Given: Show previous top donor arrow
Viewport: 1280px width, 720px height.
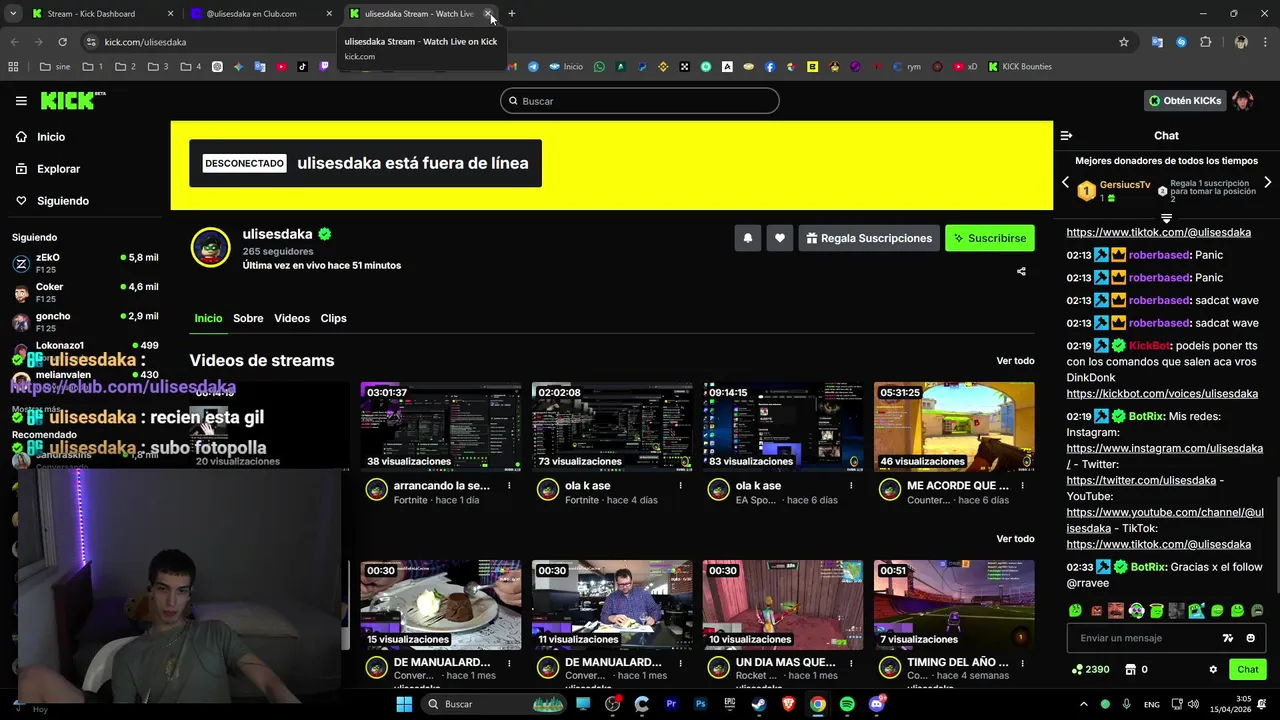Looking at the screenshot, I should (x=1065, y=183).
